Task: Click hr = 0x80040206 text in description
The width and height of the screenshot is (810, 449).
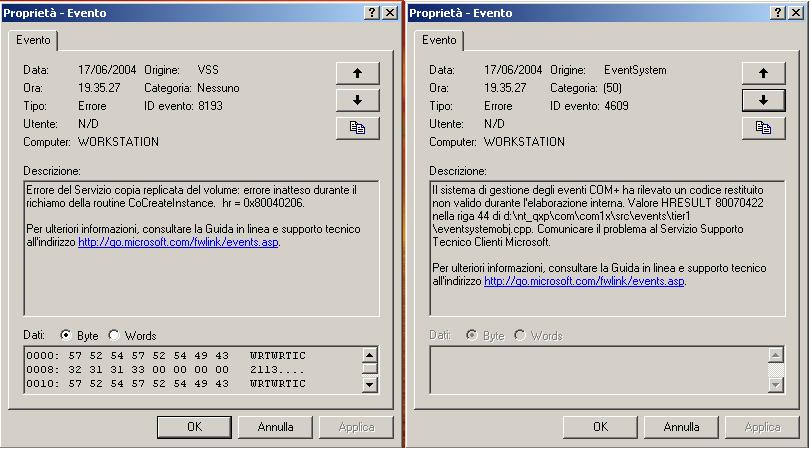Action: (263, 203)
